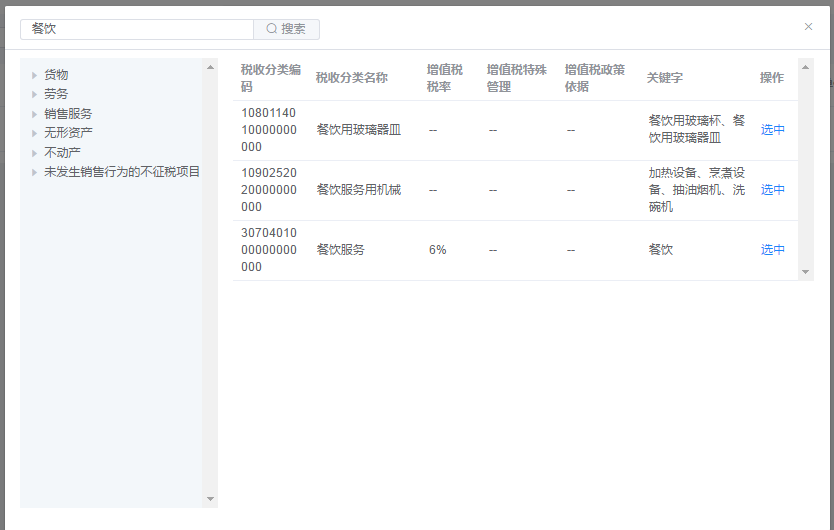The width and height of the screenshot is (834, 530).
Task: Expand the 不动产 tree node arrow
Action: click(35, 153)
